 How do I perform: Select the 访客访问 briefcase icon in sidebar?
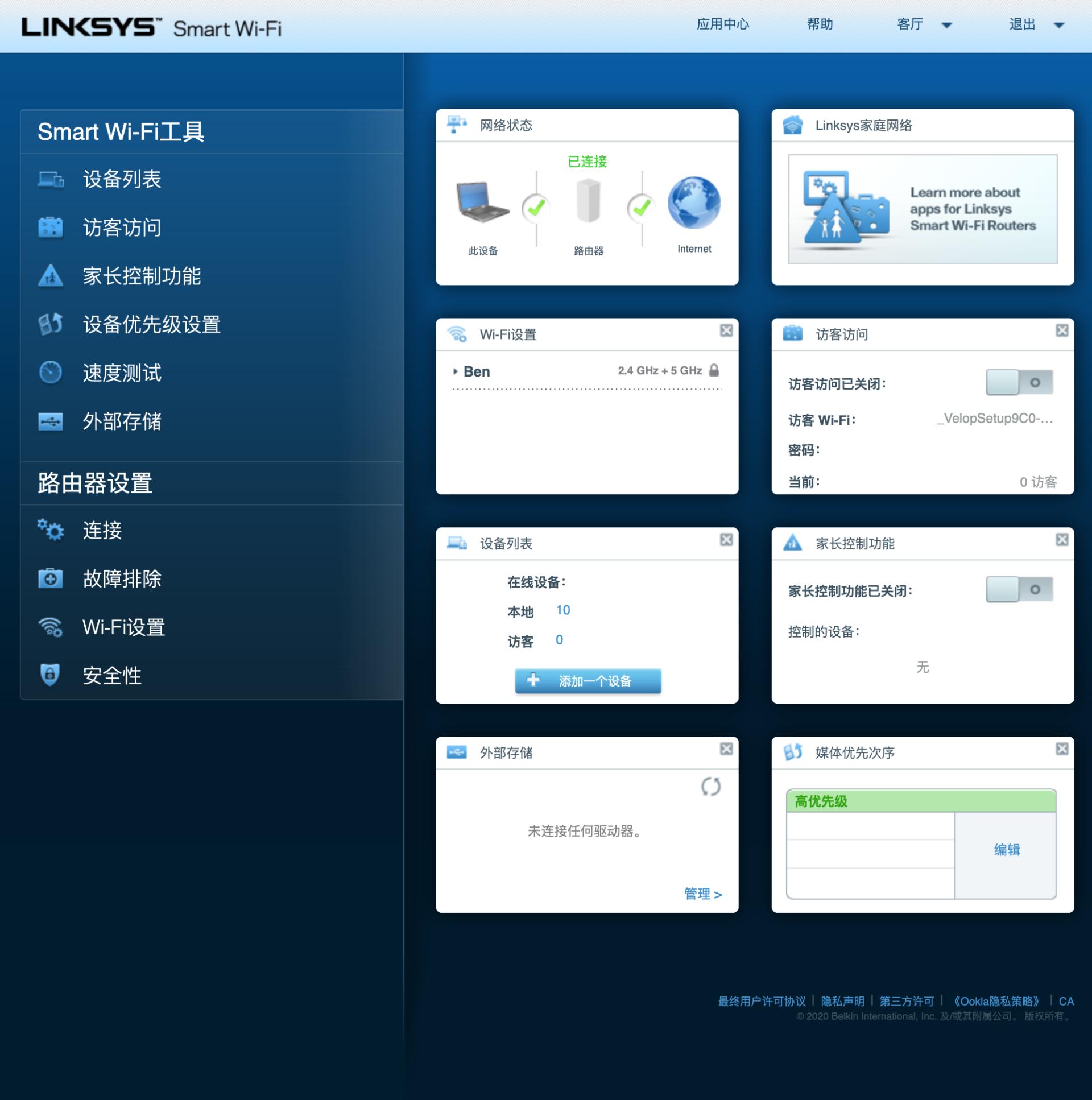coord(51,227)
